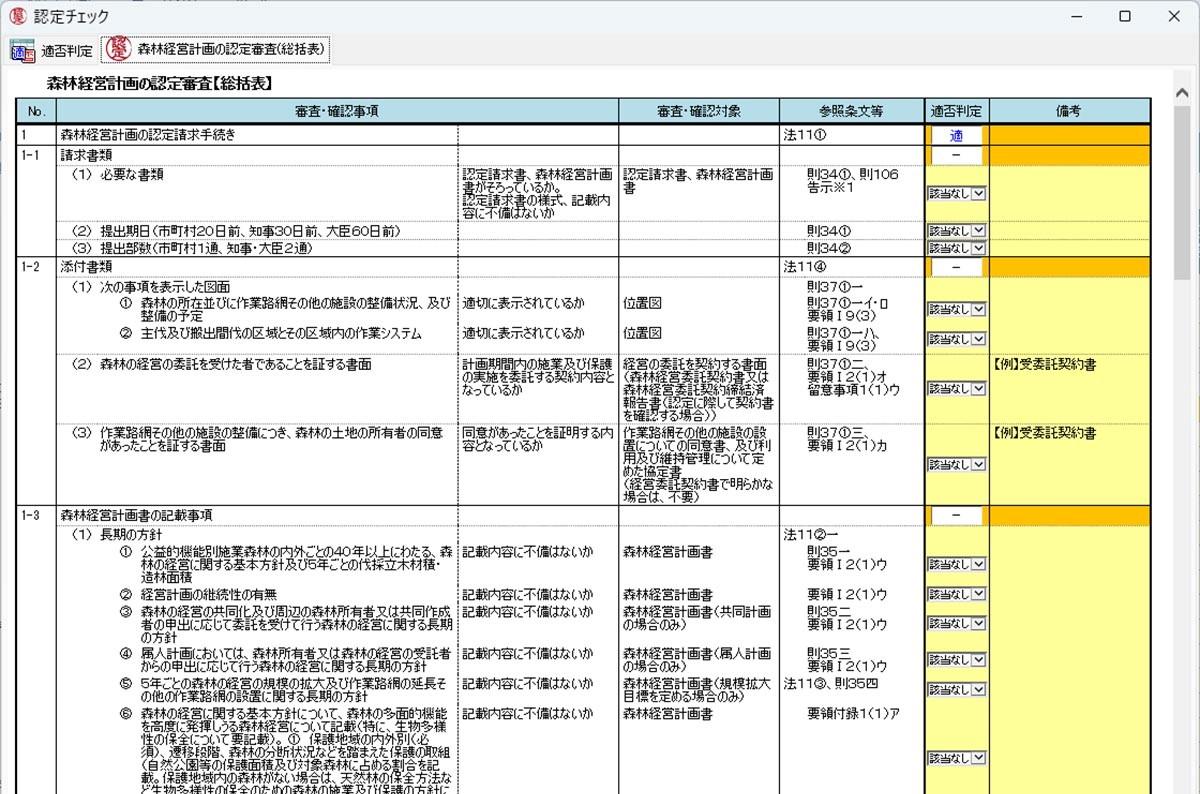Expand dropdown for 受委託契約書 委託 row
Image resolution: width=1200 pixels, height=794 pixels.
point(957,388)
